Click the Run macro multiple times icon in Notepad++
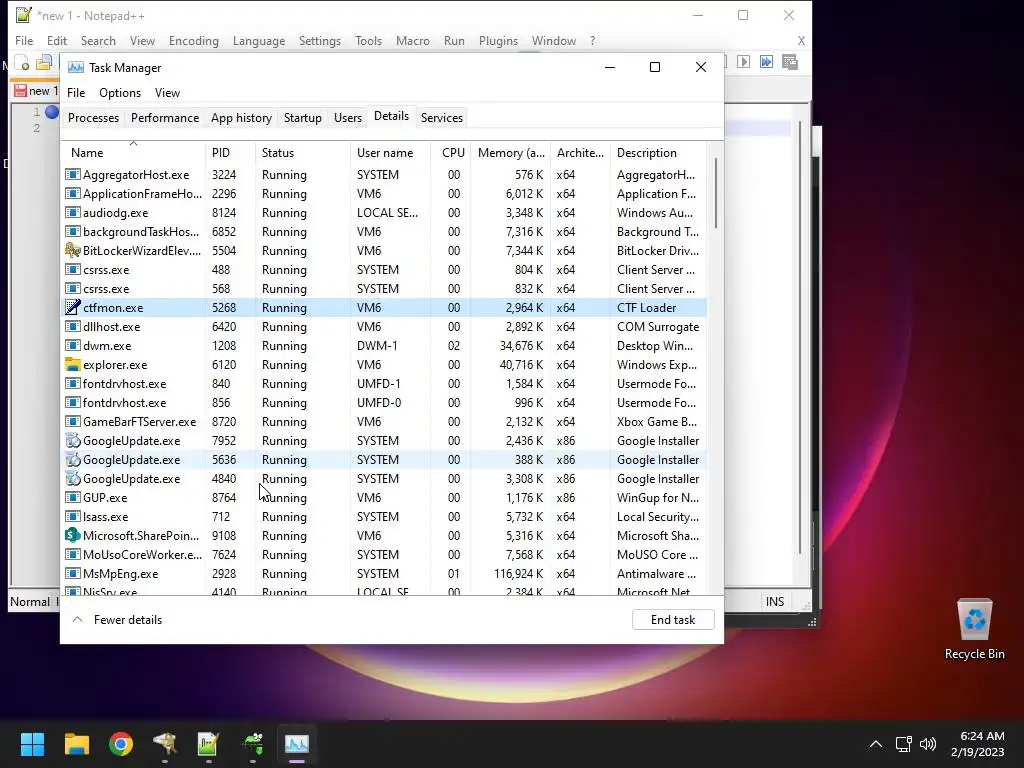Image resolution: width=1024 pixels, height=768 pixels. (766, 61)
